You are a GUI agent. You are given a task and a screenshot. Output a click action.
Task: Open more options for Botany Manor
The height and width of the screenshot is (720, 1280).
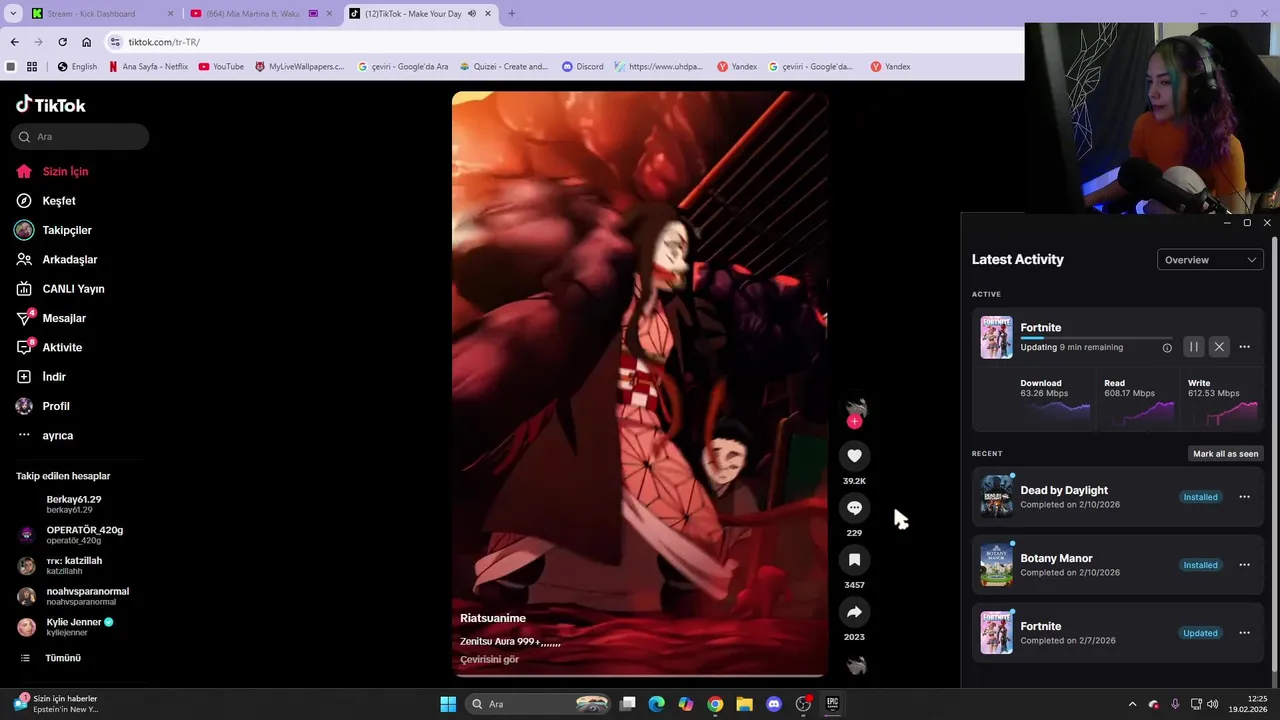click(x=1244, y=565)
